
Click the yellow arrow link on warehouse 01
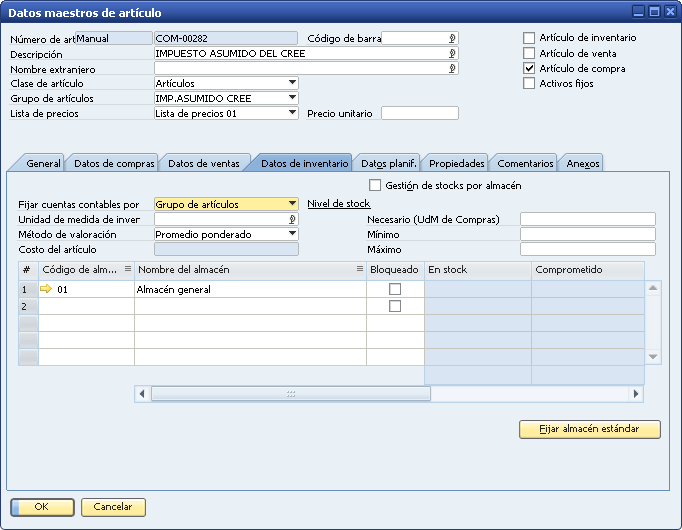pos(45,289)
